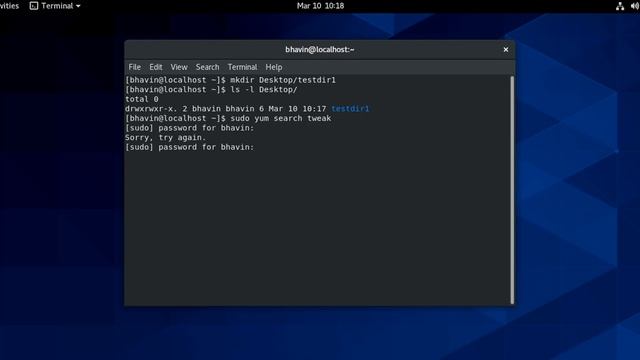This screenshot has width=640, height=360.
Task: Click the 'total 0' output line
Action: coord(142,99)
